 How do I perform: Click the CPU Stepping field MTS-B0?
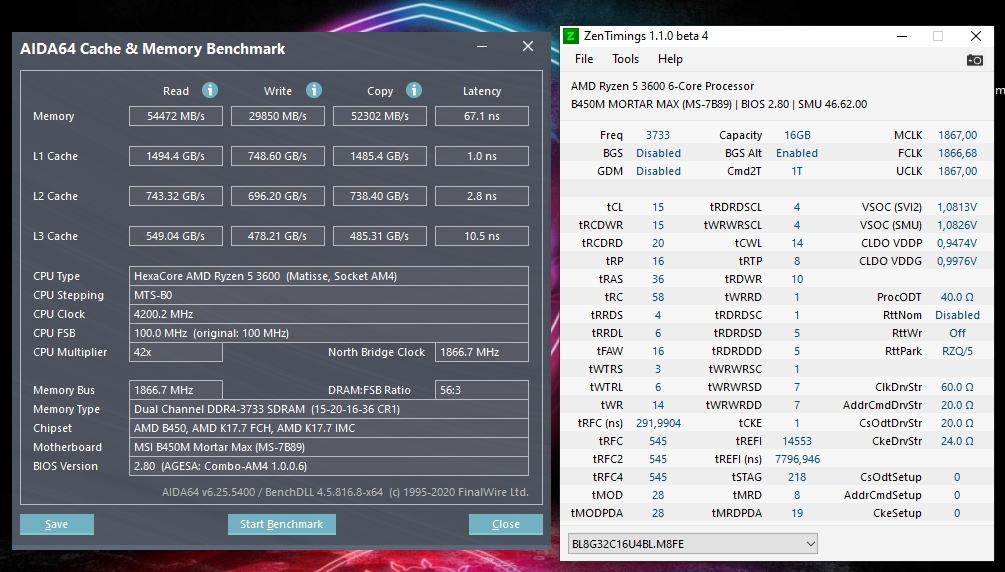click(x=329, y=295)
